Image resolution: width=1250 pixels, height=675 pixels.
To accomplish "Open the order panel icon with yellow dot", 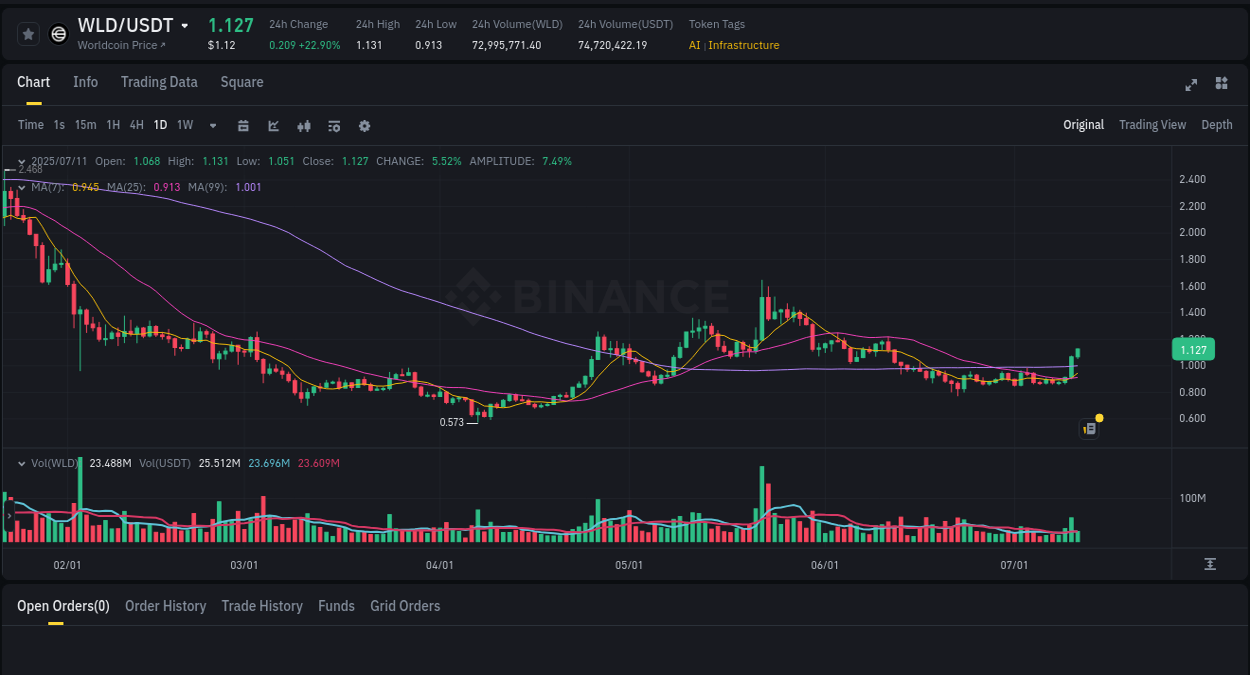I will click(x=1088, y=428).
